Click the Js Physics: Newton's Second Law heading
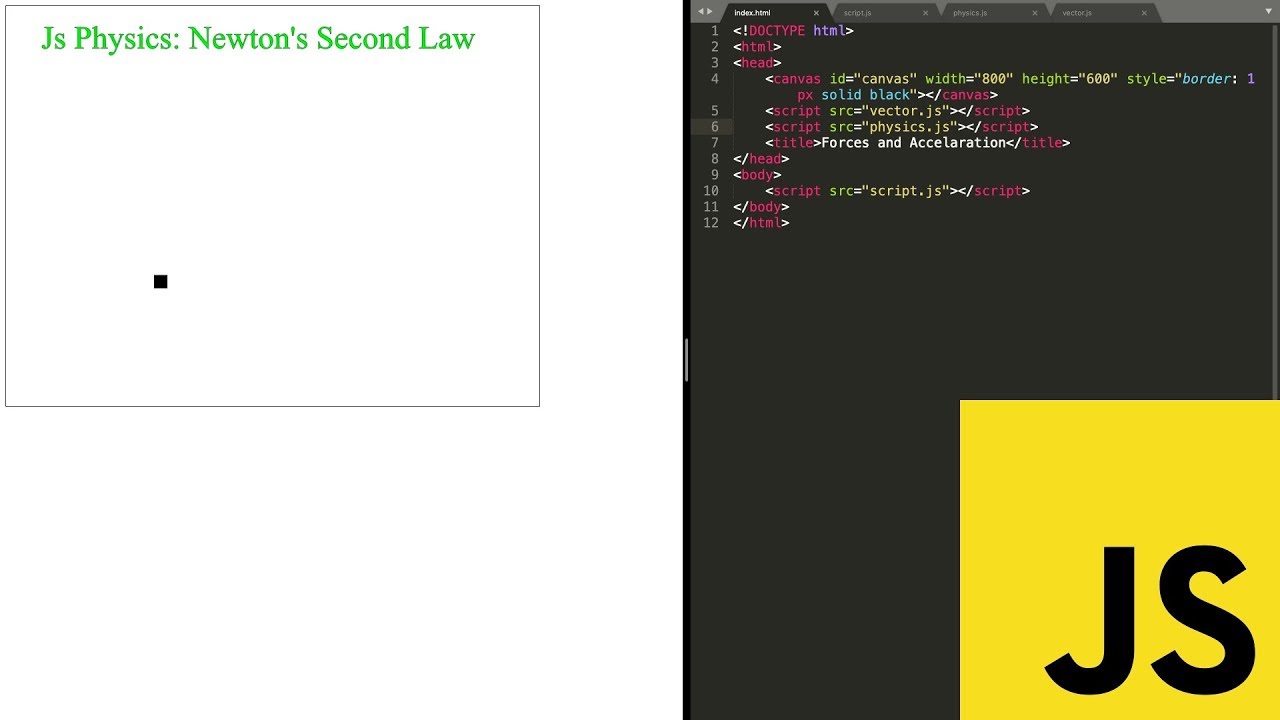The height and width of the screenshot is (720, 1280). coord(258,39)
